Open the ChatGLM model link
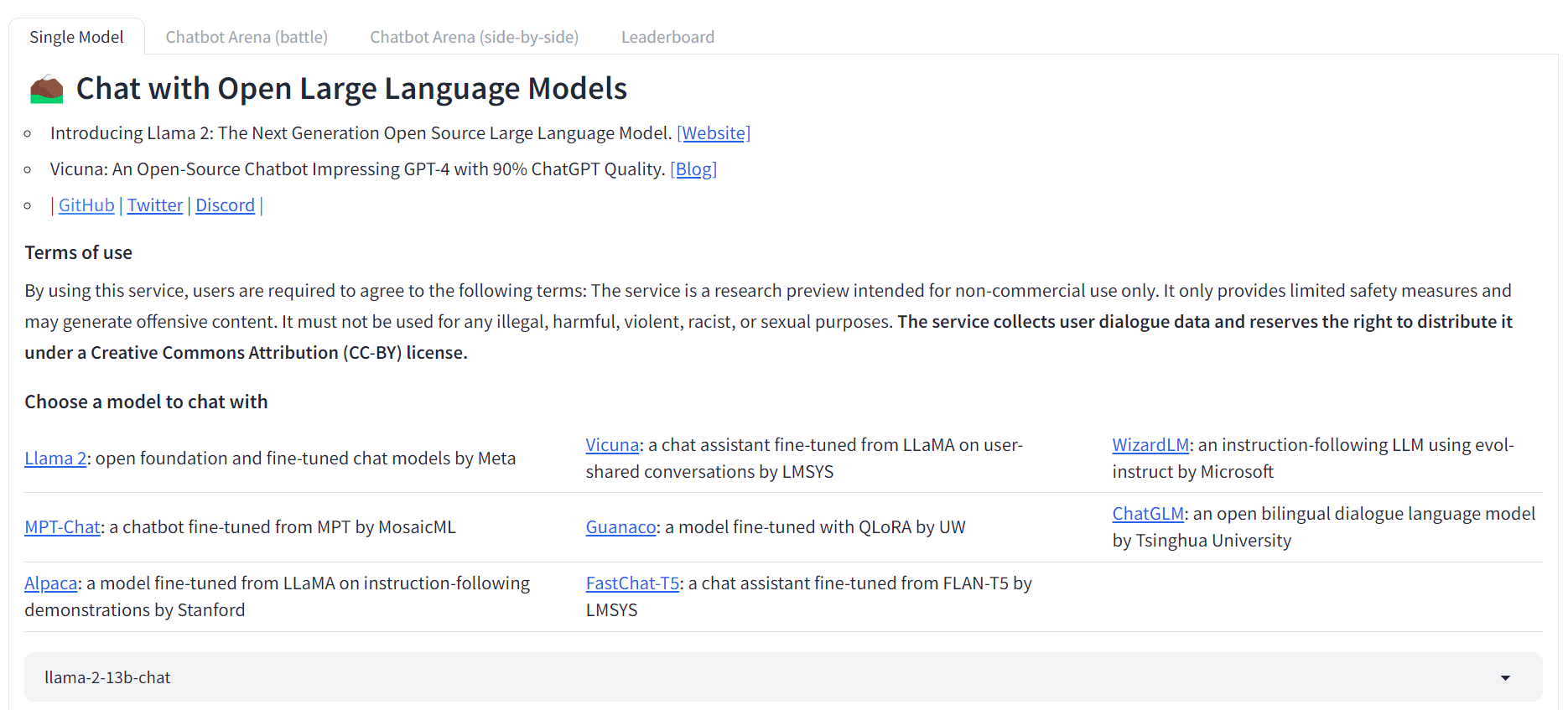Image resolution: width=1568 pixels, height=710 pixels. coord(1148,514)
